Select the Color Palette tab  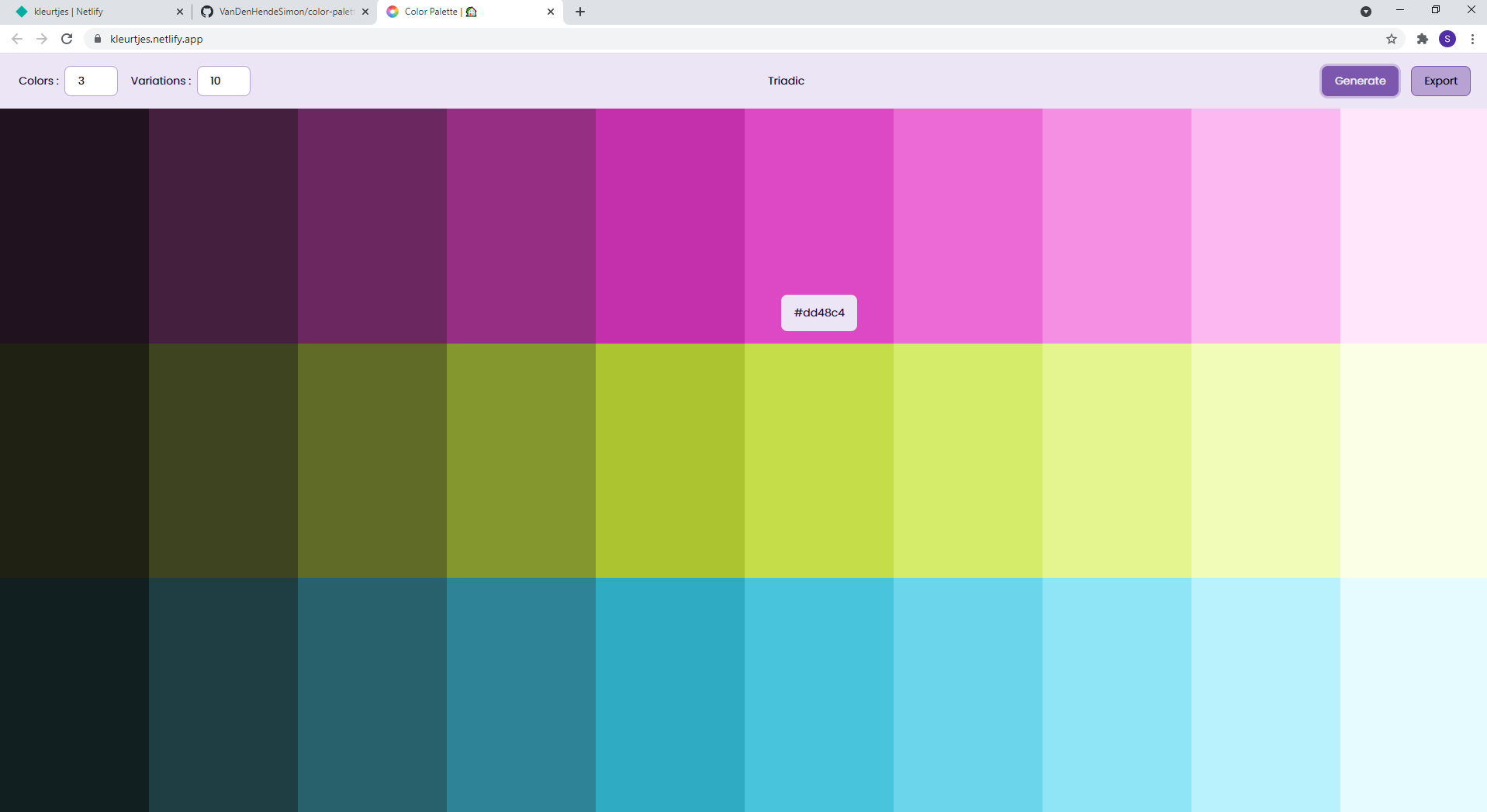click(470, 12)
